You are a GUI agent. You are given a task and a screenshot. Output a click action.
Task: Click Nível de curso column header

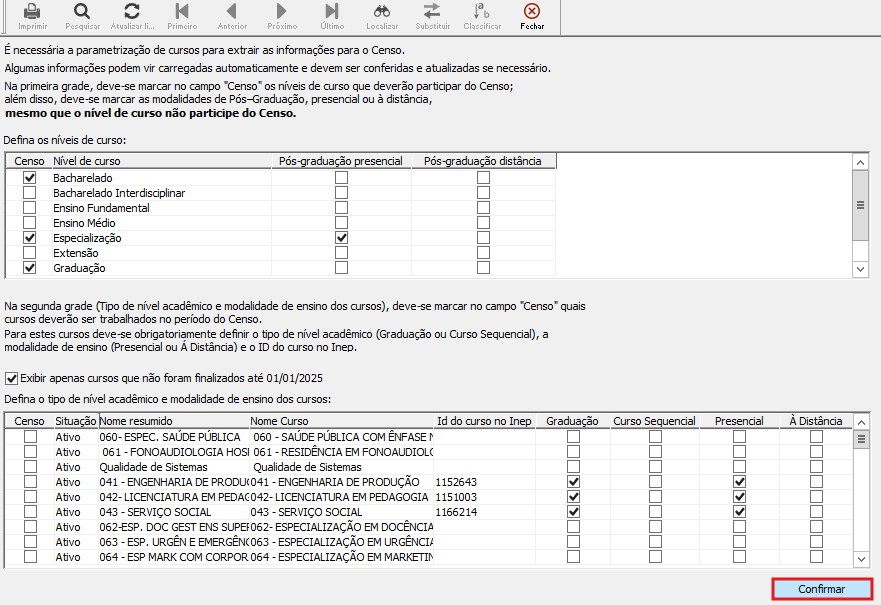162,161
